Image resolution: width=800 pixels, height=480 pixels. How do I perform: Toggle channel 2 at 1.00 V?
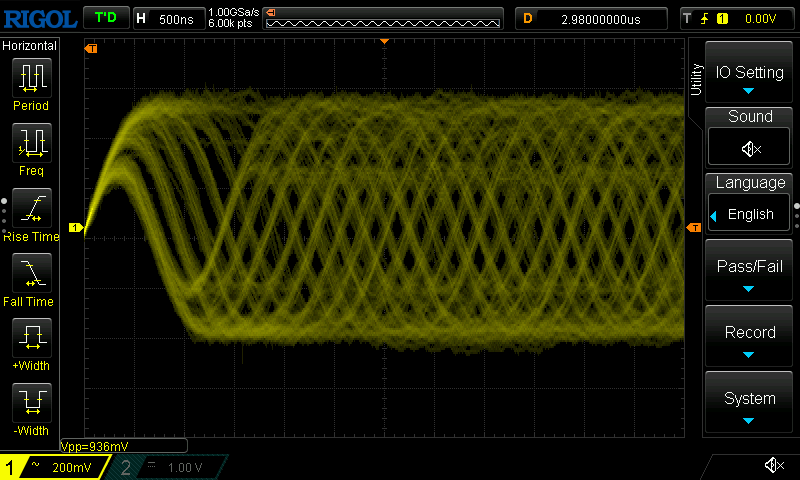pyautogui.click(x=168, y=467)
